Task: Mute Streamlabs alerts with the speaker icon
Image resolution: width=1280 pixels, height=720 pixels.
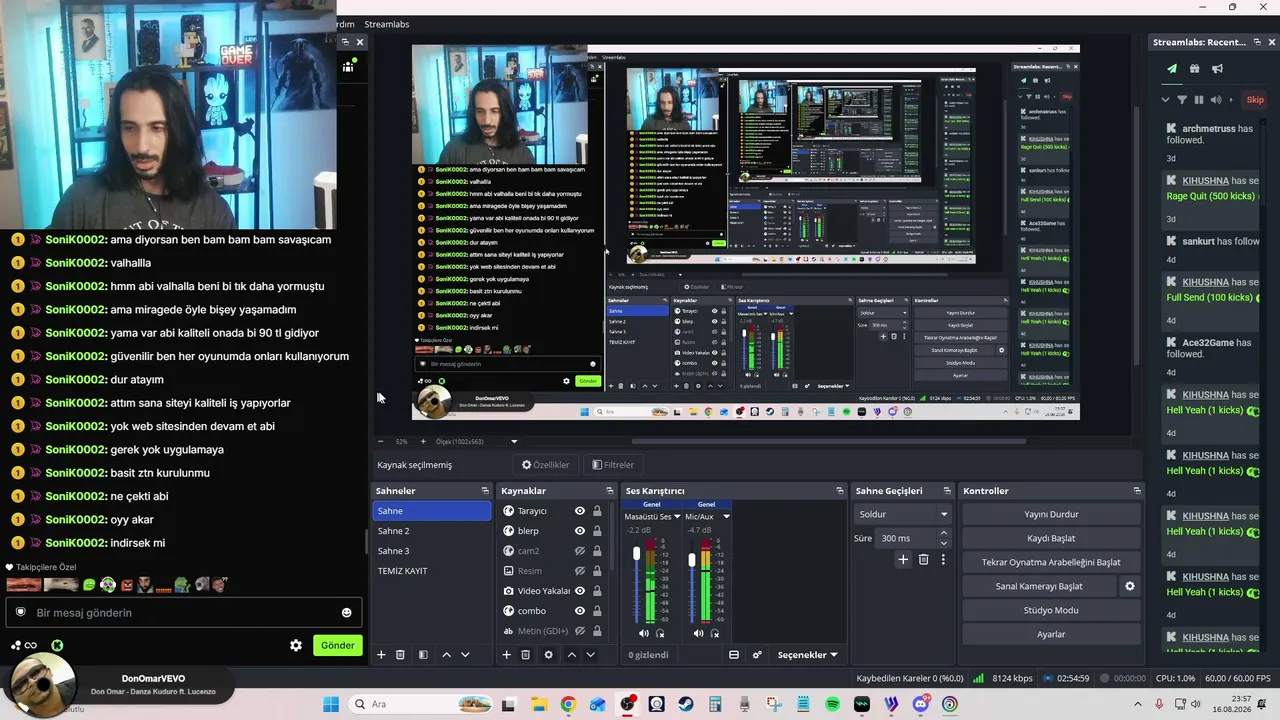Action: tap(1216, 100)
